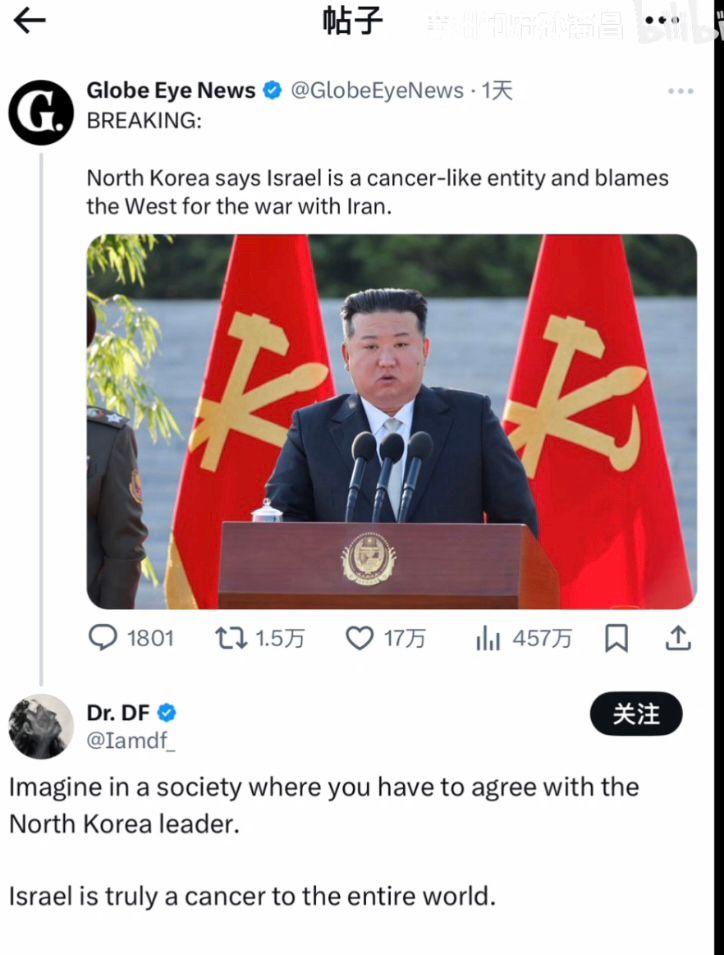Follow Dr. DF with 关注 button
Viewport: 724px width, 955px height.
pos(636,714)
